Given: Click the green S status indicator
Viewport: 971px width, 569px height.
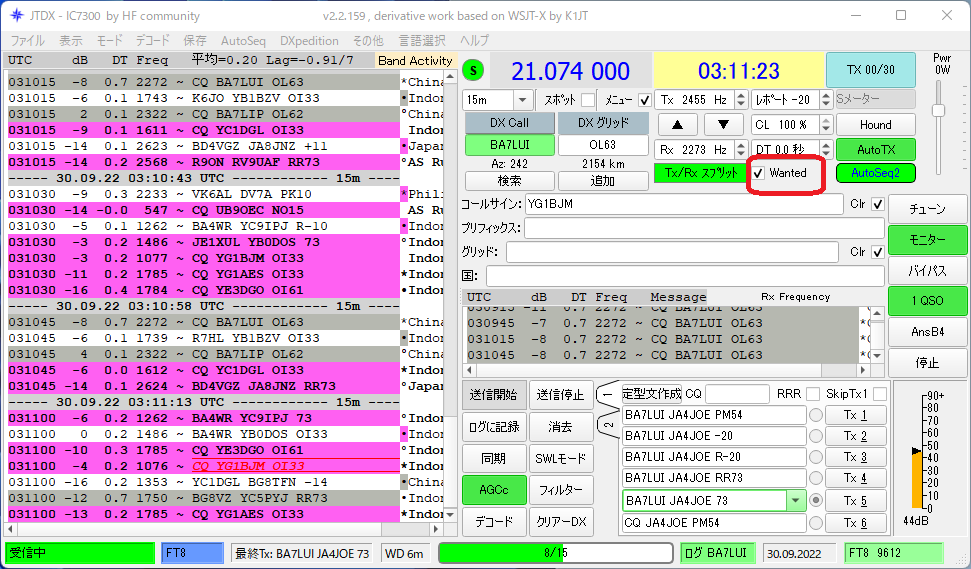Looking at the screenshot, I should click(473, 70).
